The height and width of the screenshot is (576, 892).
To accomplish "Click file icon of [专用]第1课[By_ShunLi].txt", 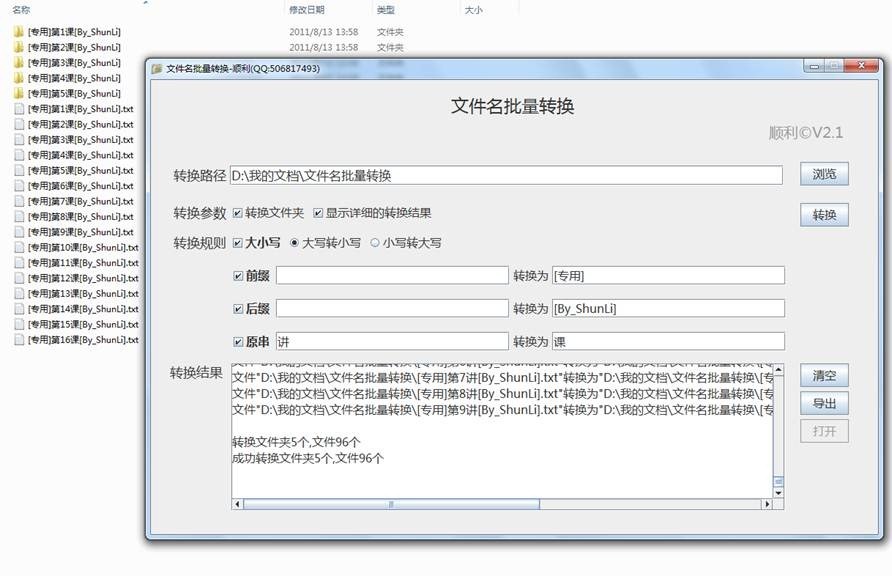I will pyautogui.click(x=19, y=109).
